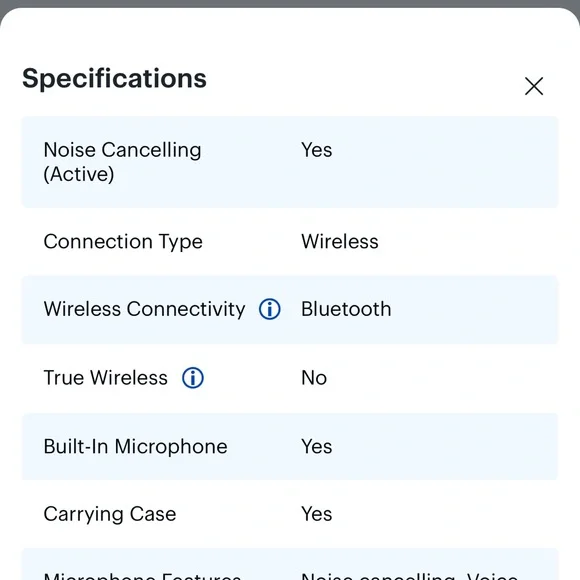Select the Wireless Connectivity label
This screenshot has height=580, width=580.
pyautogui.click(x=144, y=309)
